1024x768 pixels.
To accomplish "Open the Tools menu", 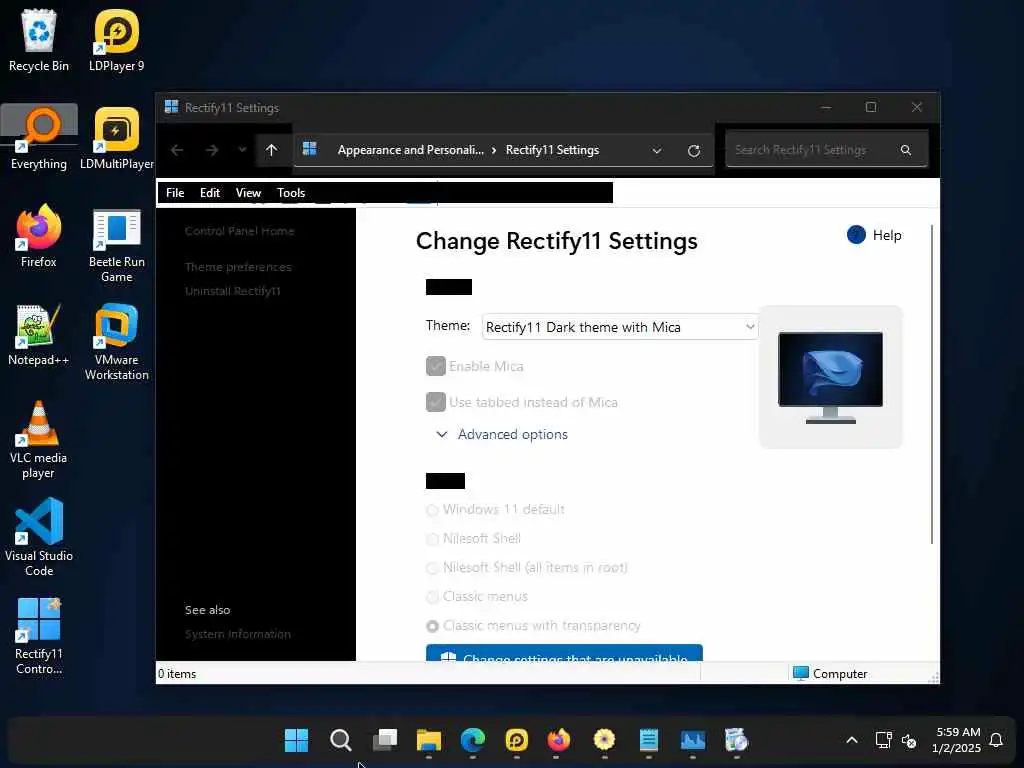I will [291, 193].
